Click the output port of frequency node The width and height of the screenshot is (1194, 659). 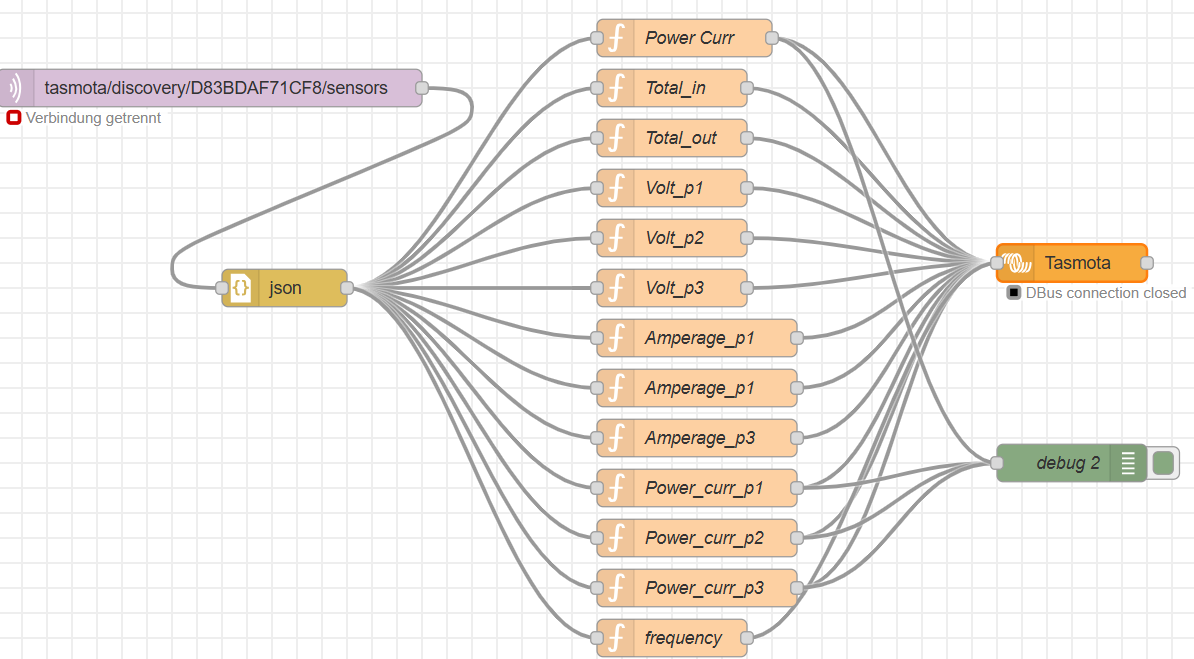[747, 638]
